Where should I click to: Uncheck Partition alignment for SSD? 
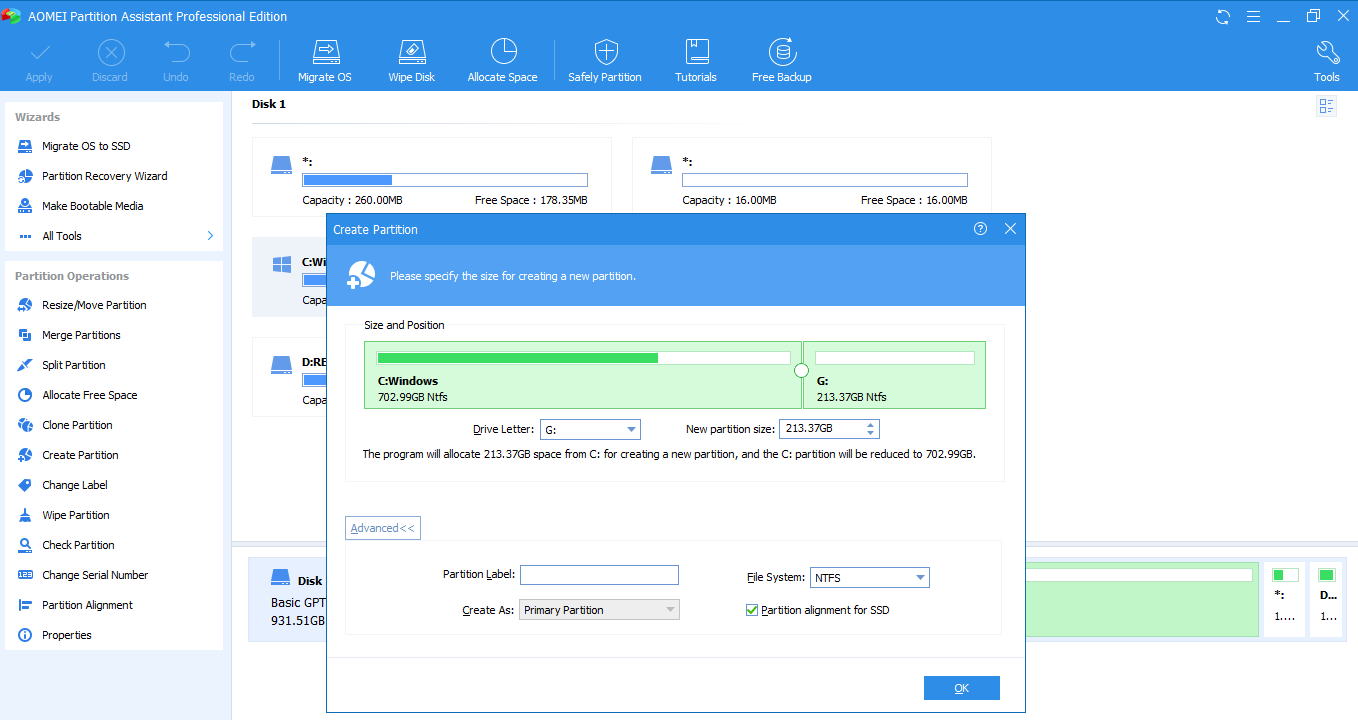(x=752, y=610)
